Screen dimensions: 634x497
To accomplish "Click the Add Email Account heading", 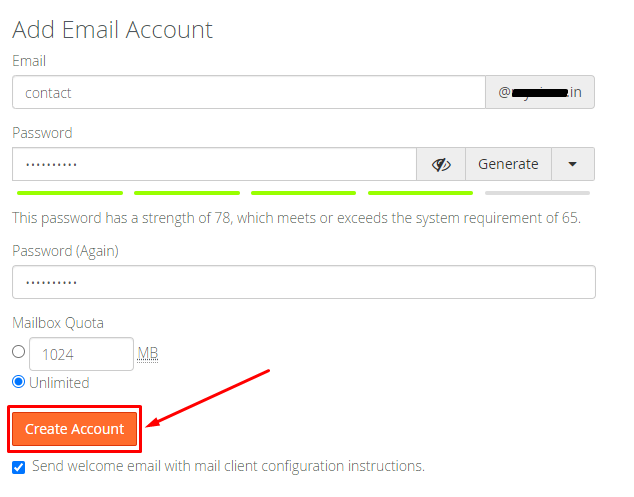I will (x=112, y=30).
